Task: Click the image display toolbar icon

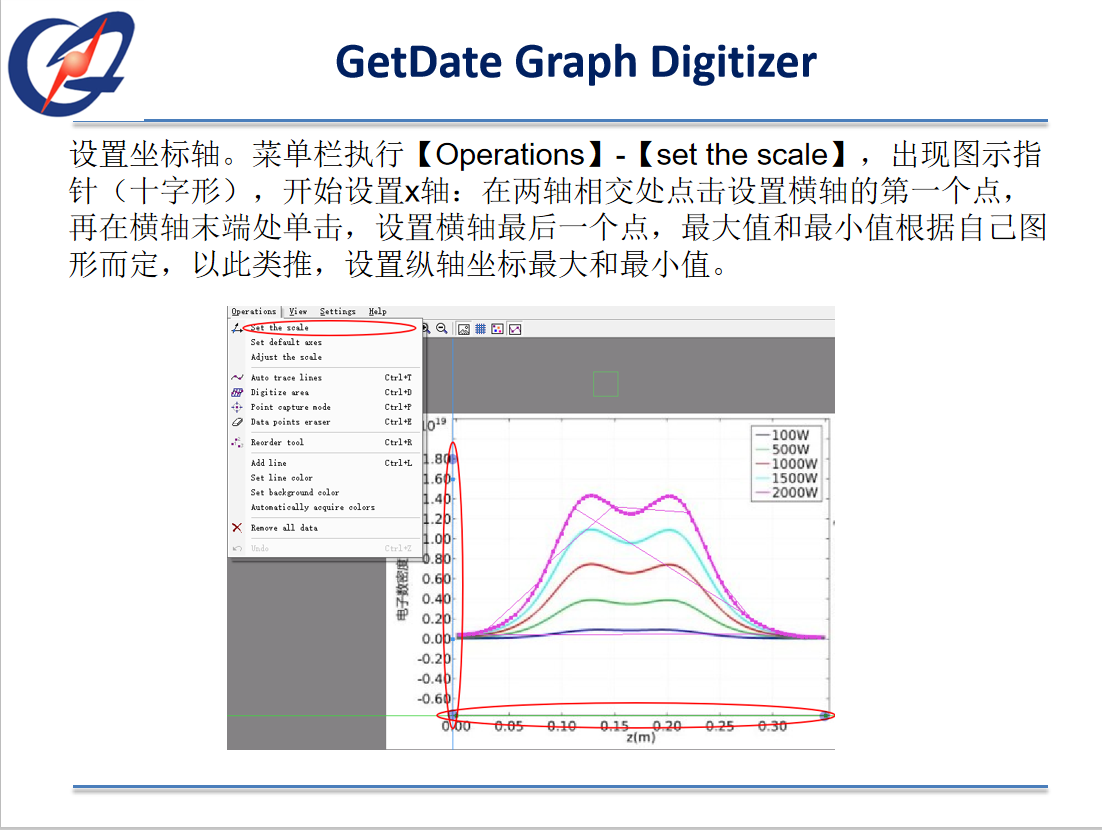Action: 464,329
